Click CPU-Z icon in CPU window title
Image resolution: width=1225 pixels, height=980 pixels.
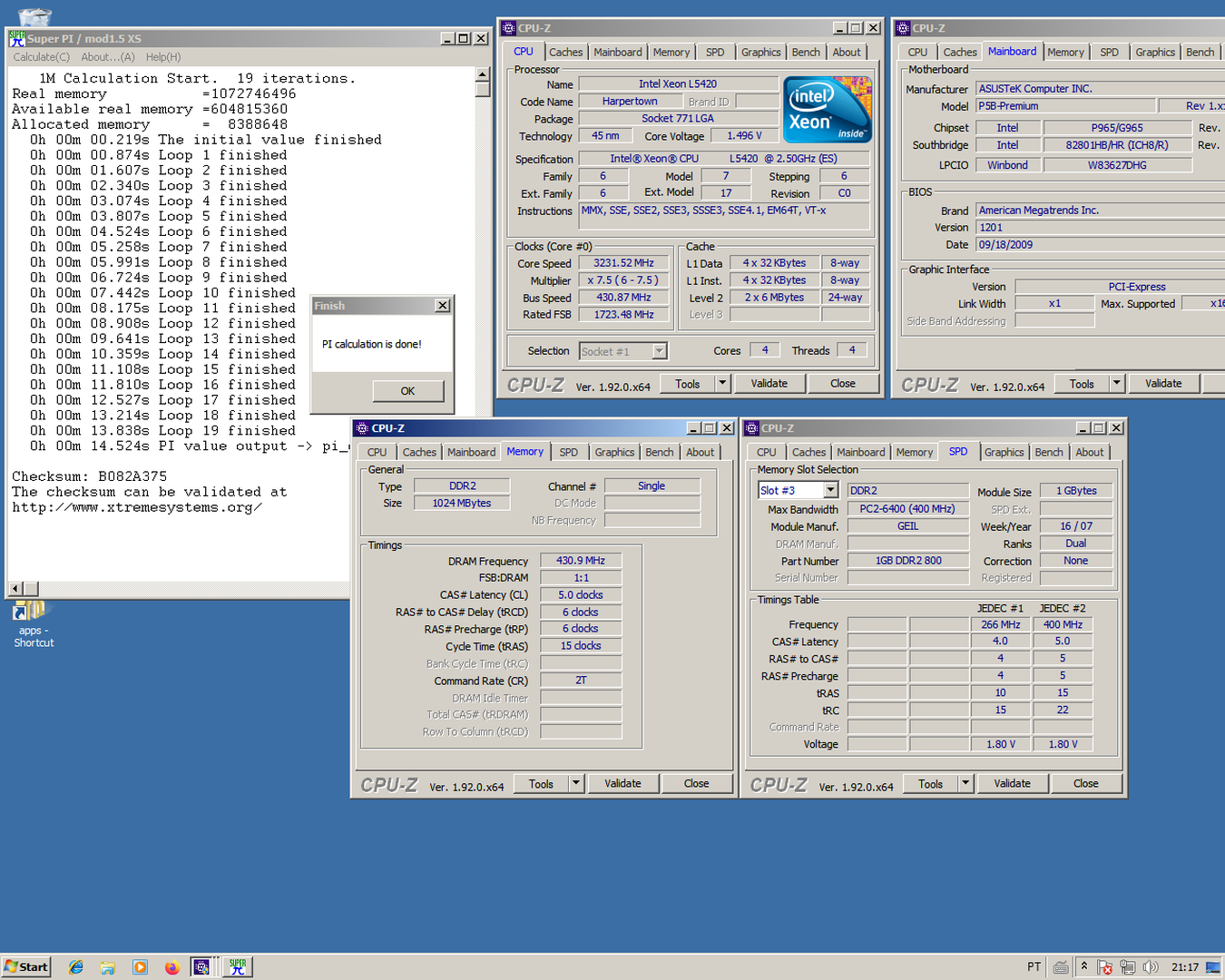tap(509, 28)
